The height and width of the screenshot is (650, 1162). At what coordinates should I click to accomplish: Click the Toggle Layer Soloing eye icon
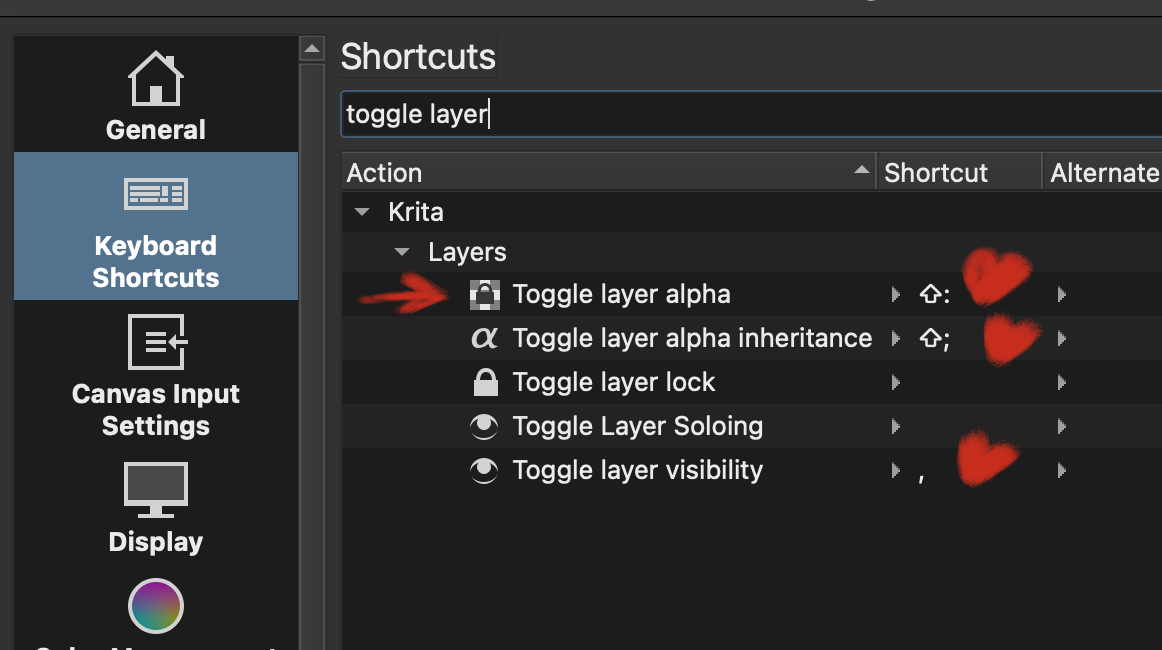coord(484,427)
